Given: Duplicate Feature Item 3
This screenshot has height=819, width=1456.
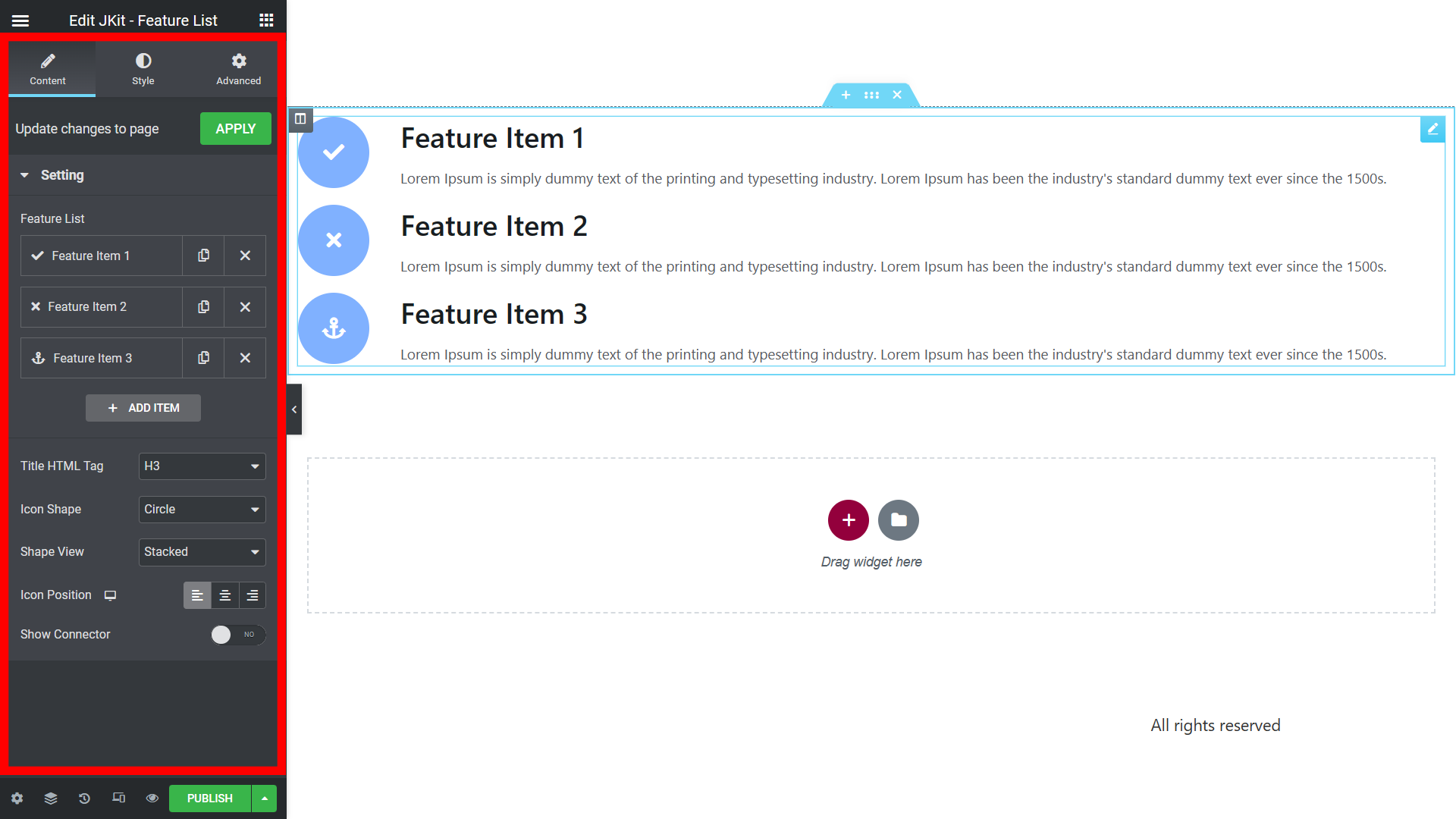Looking at the screenshot, I should click(x=203, y=358).
